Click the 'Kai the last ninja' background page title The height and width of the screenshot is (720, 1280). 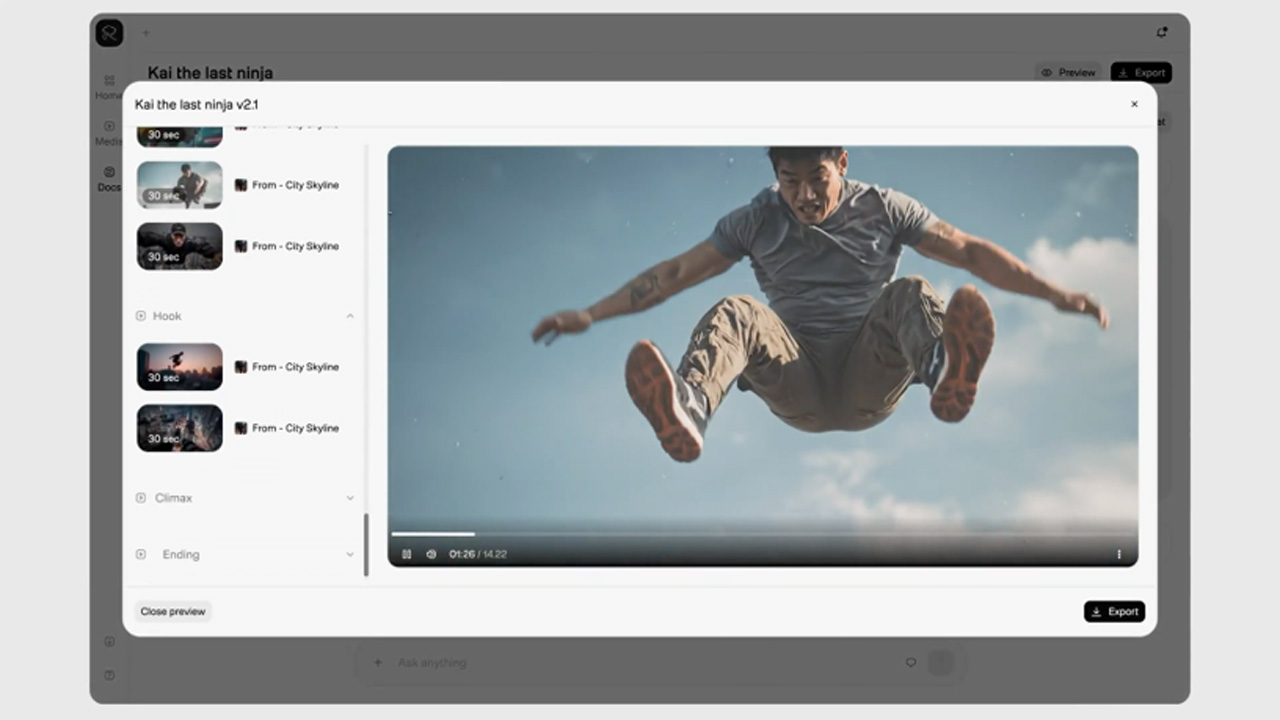click(210, 73)
